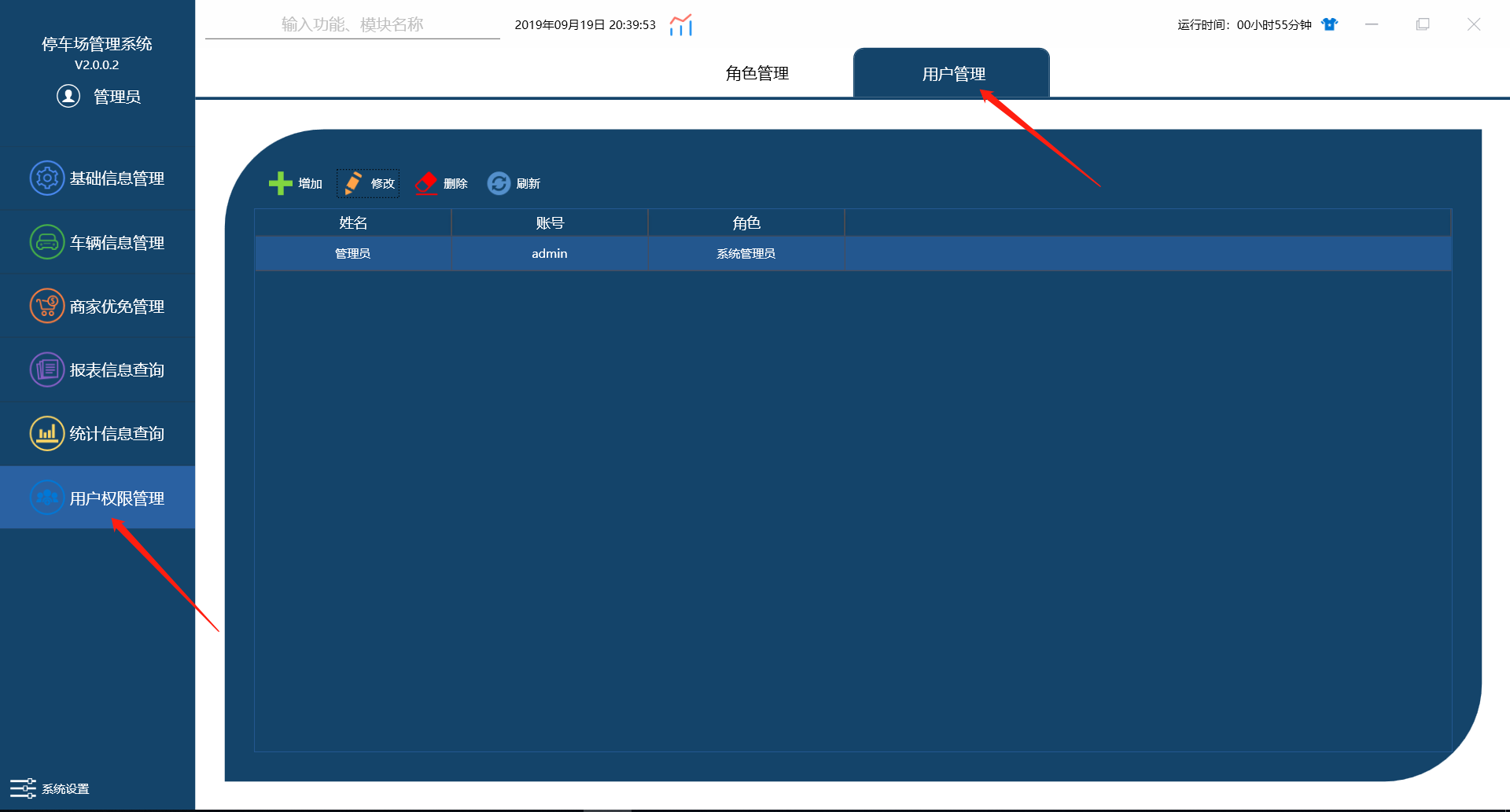Select 商家优免管理 menu label
Screen dimensions: 1510x812
pyautogui.click(x=117, y=306)
